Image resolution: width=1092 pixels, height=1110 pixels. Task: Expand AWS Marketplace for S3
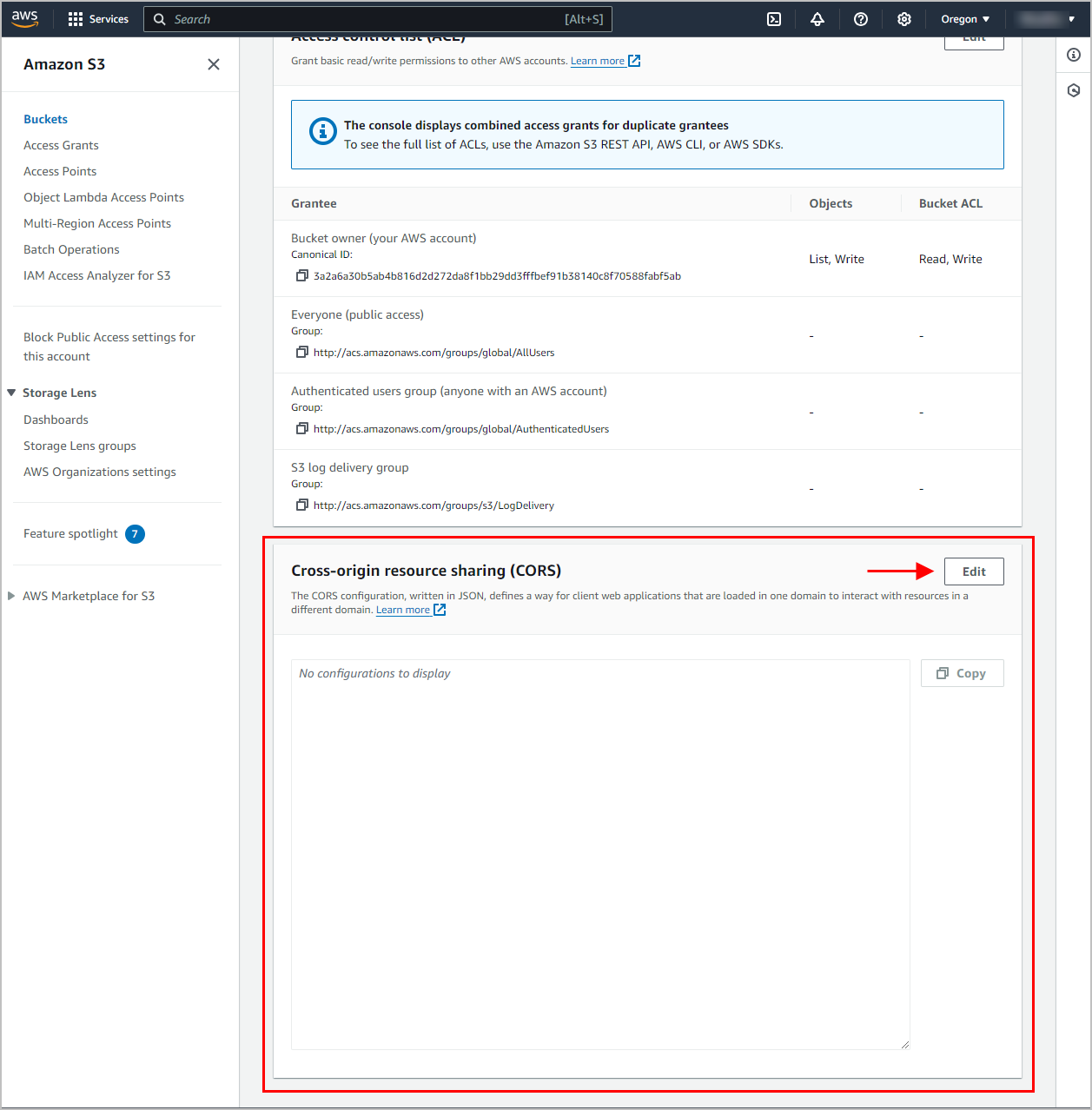(x=11, y=596)
